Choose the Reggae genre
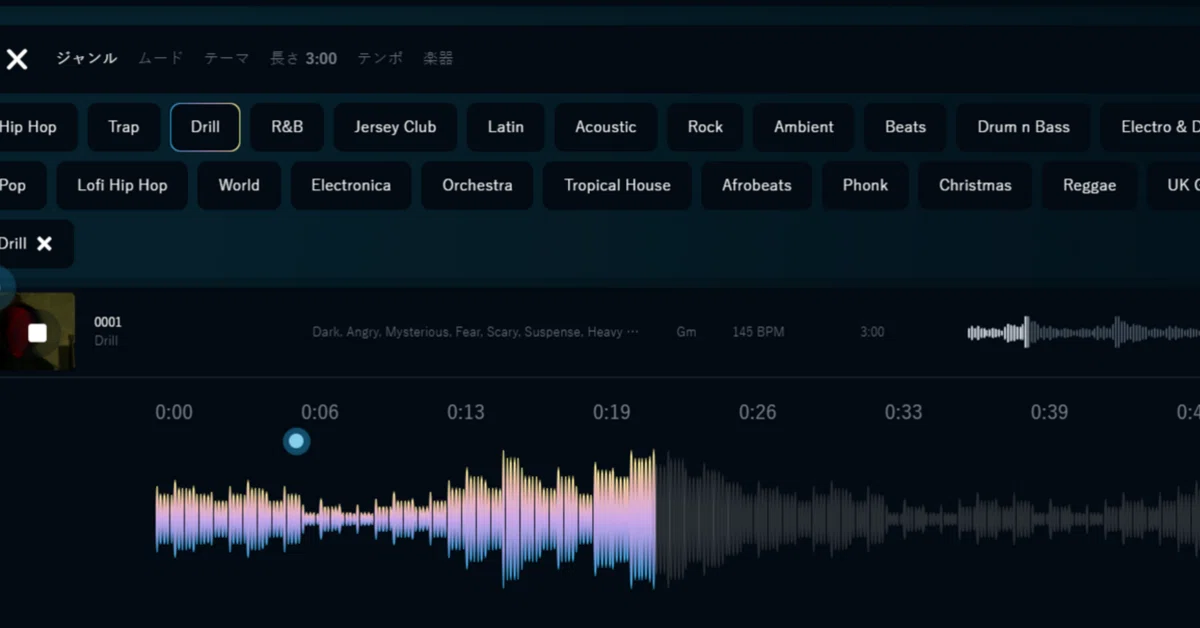The image size is (1200, 628). (1089, 185)
